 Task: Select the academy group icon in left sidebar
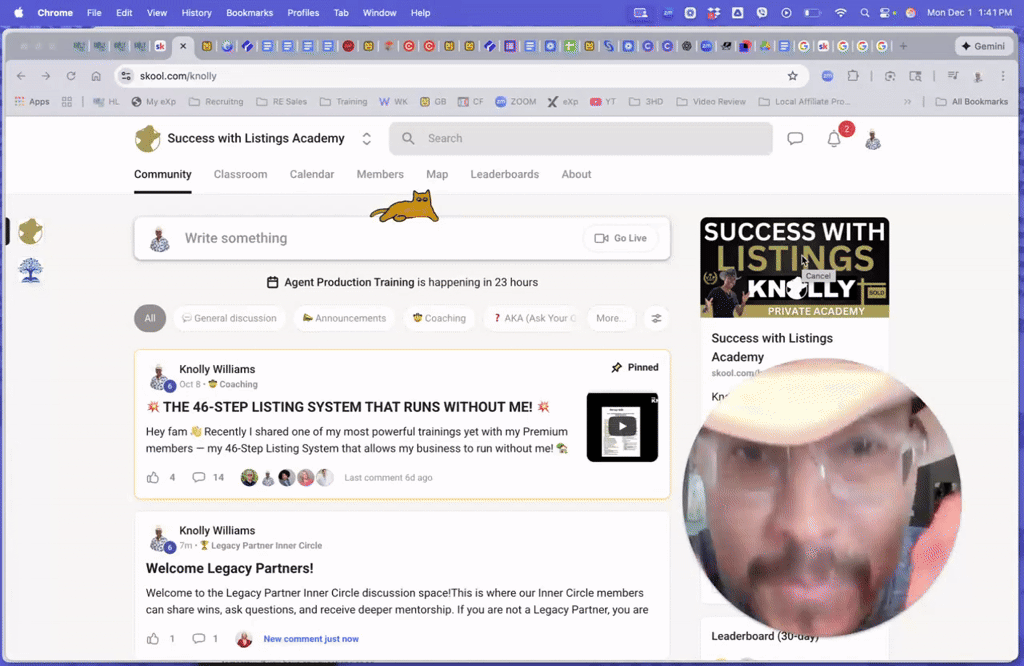click(x=30, y=232)
